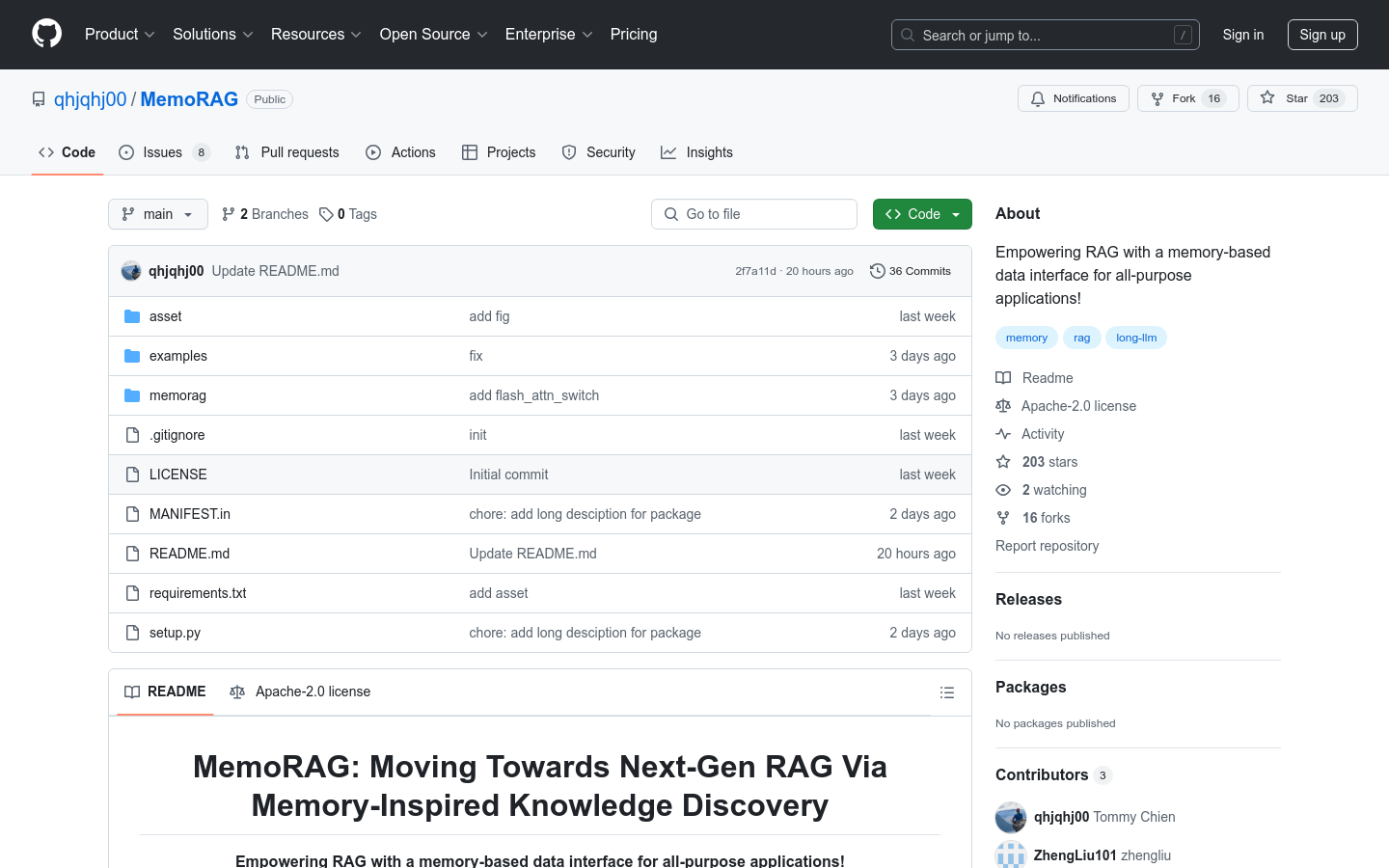This screenshot has width=1389, height=868.
Task: Click the ZhengLiu101 contributor avatar
Action: (1011, 854)
